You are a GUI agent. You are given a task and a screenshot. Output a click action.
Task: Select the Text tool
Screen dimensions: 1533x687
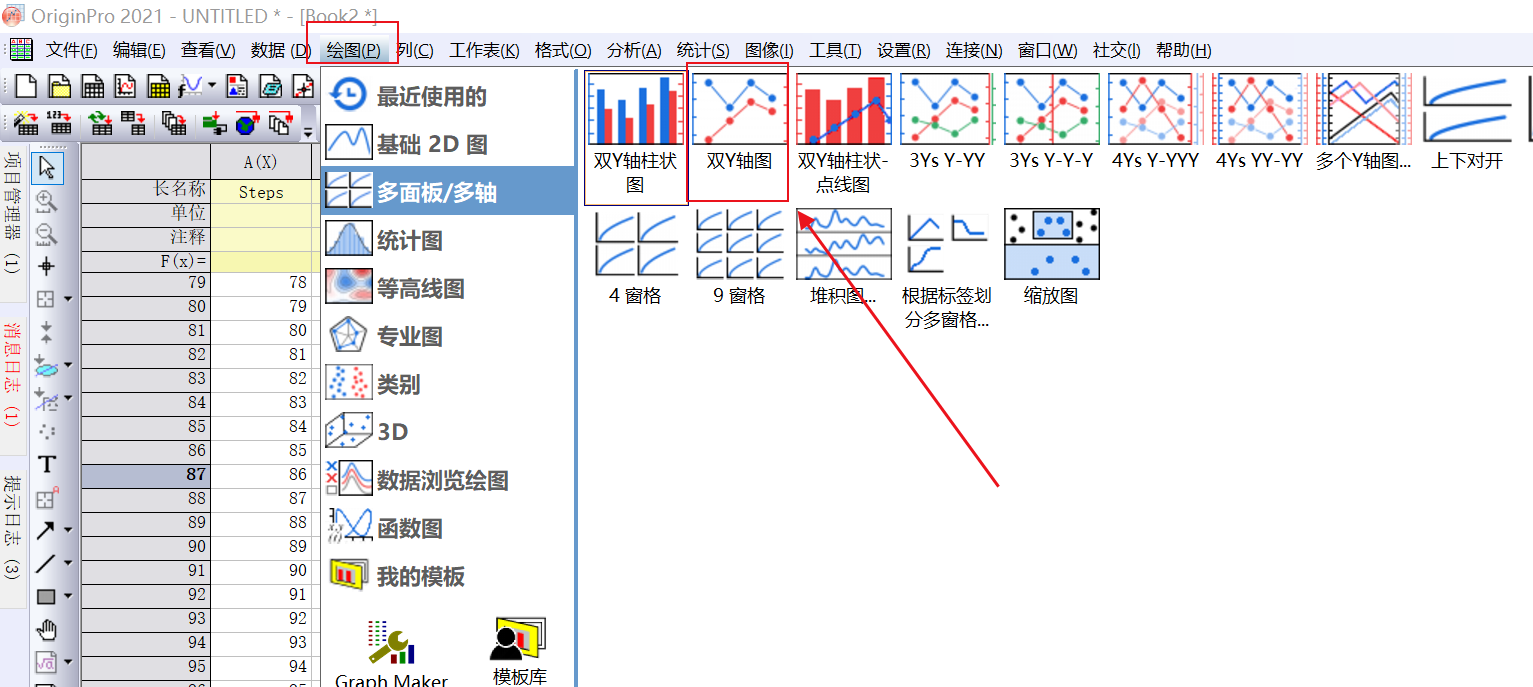47,463
